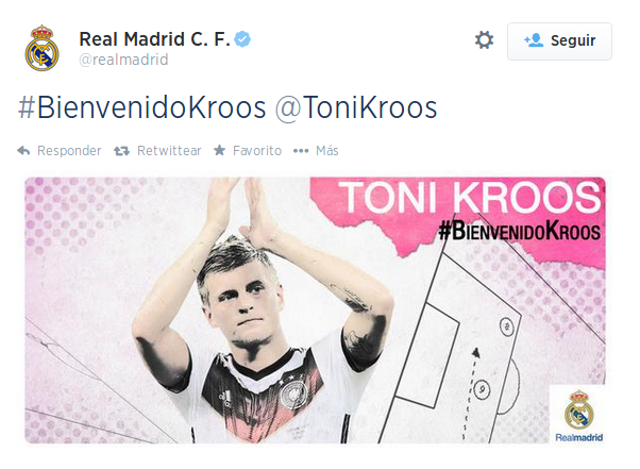Toggle the Favorito star icon
This screenshot has width=640, height=469.
[x=220, y=150]
